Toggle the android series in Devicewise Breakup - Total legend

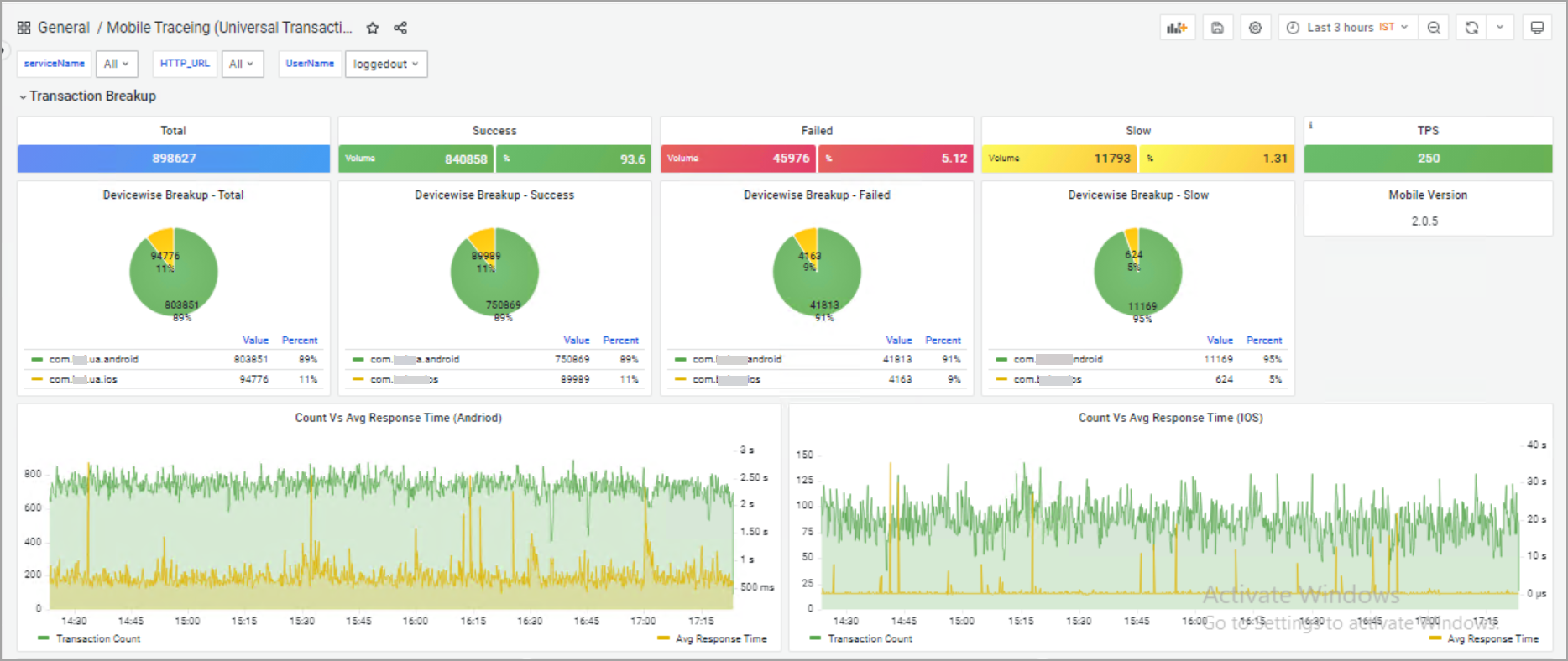93,359
